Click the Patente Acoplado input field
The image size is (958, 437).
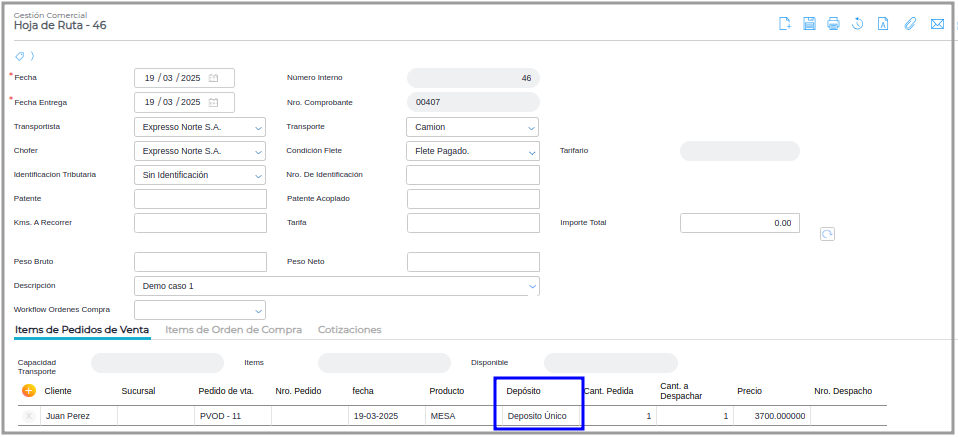[474, 199]
